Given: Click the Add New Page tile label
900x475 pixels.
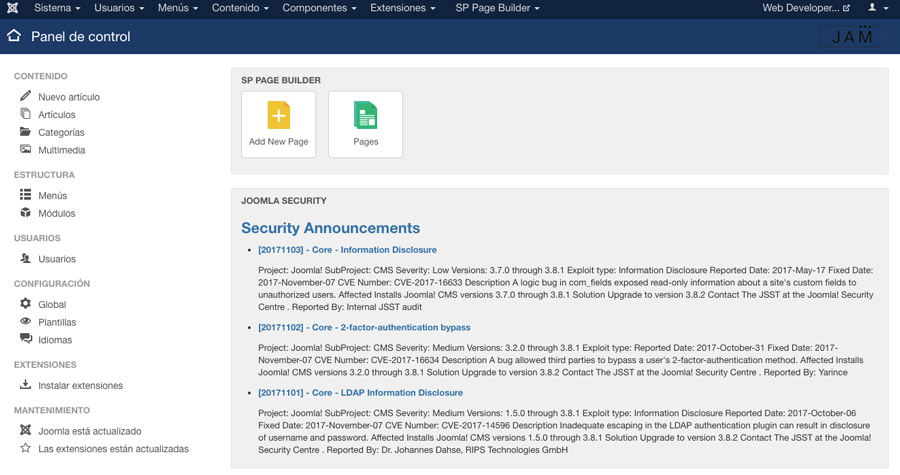Looking at the screenshot, I should pos(278,142).
